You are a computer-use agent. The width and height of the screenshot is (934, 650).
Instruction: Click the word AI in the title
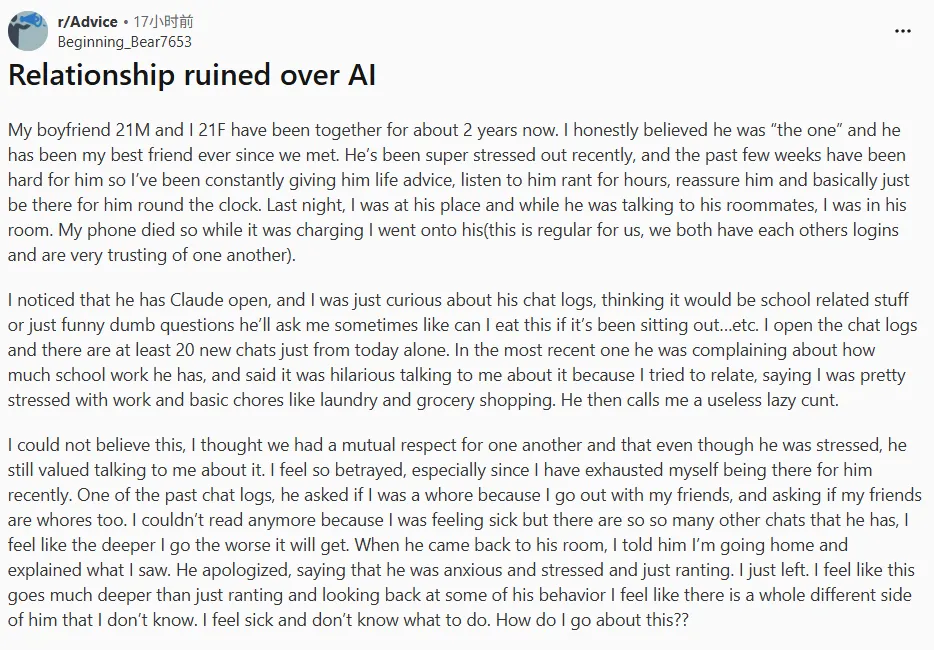[x=356, y=76]
